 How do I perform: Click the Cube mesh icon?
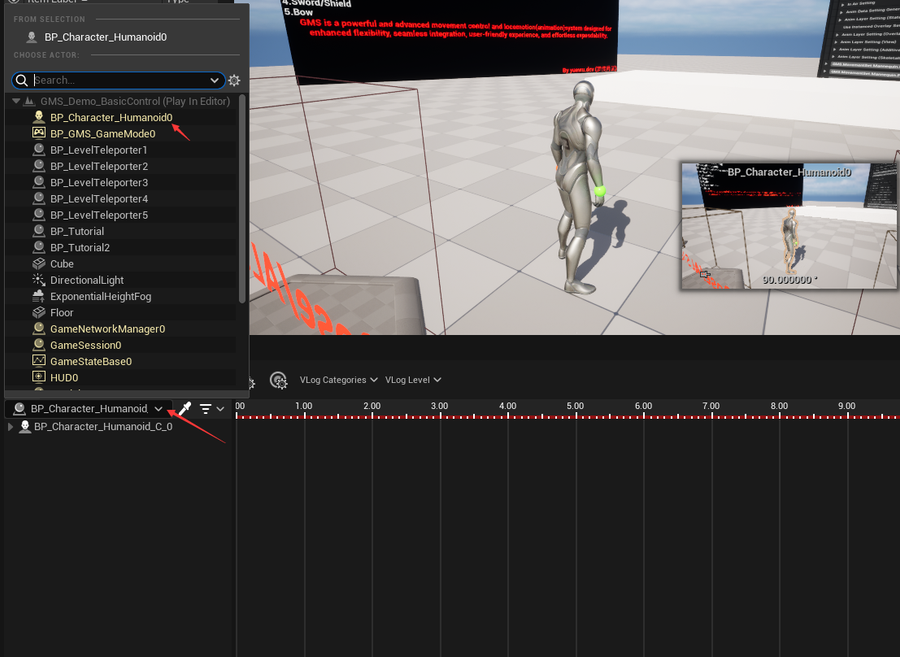tap(38, 263)
